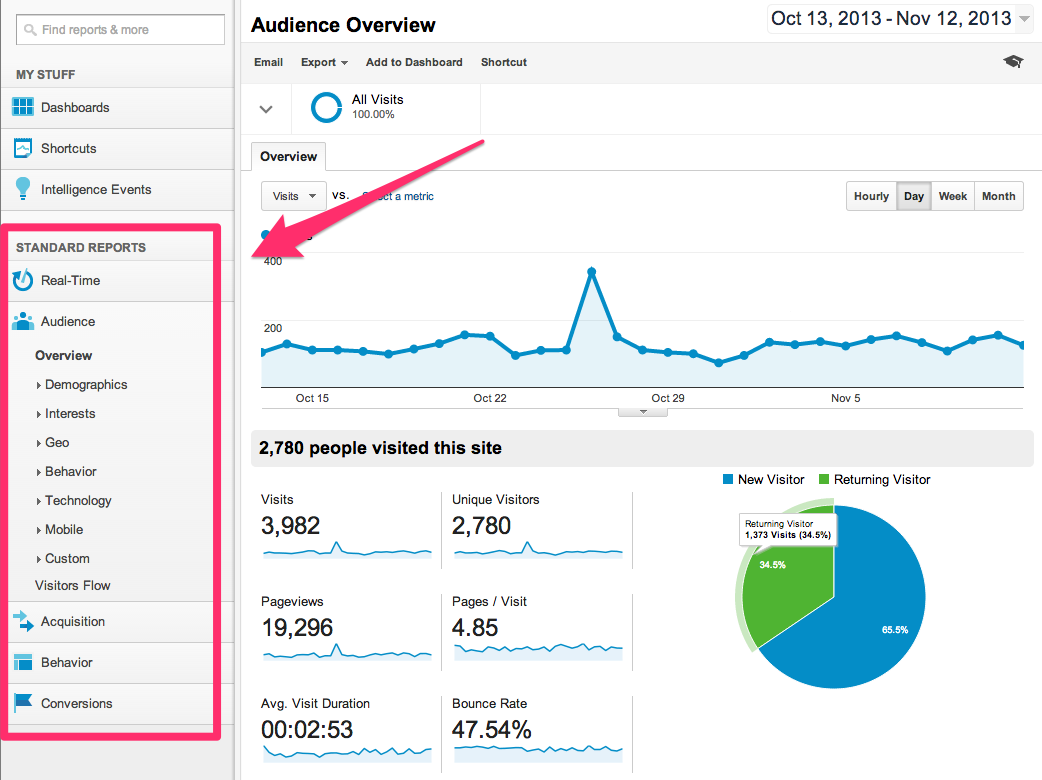Viewport: 1042px width, 780px height.
Task: Open the date range selector
Action: tap(897, 18)
